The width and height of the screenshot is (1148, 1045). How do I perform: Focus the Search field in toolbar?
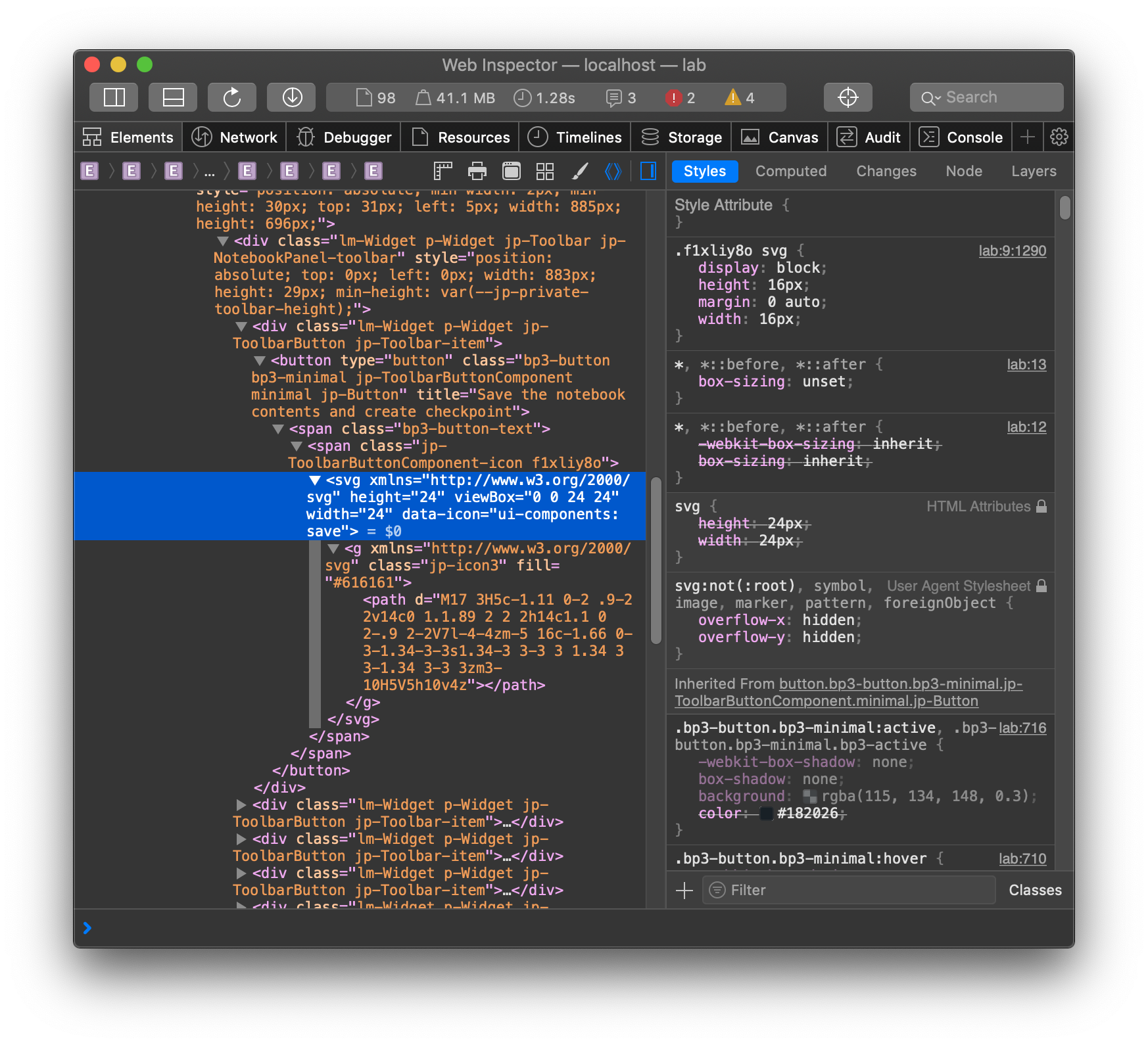click(x=986, y=97)
